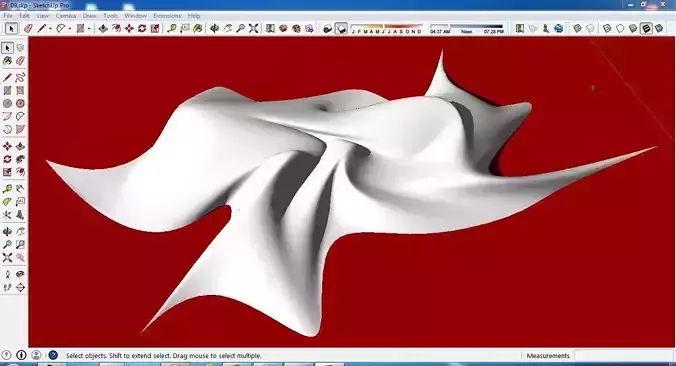Click the credits info status icon

(21, 355)
